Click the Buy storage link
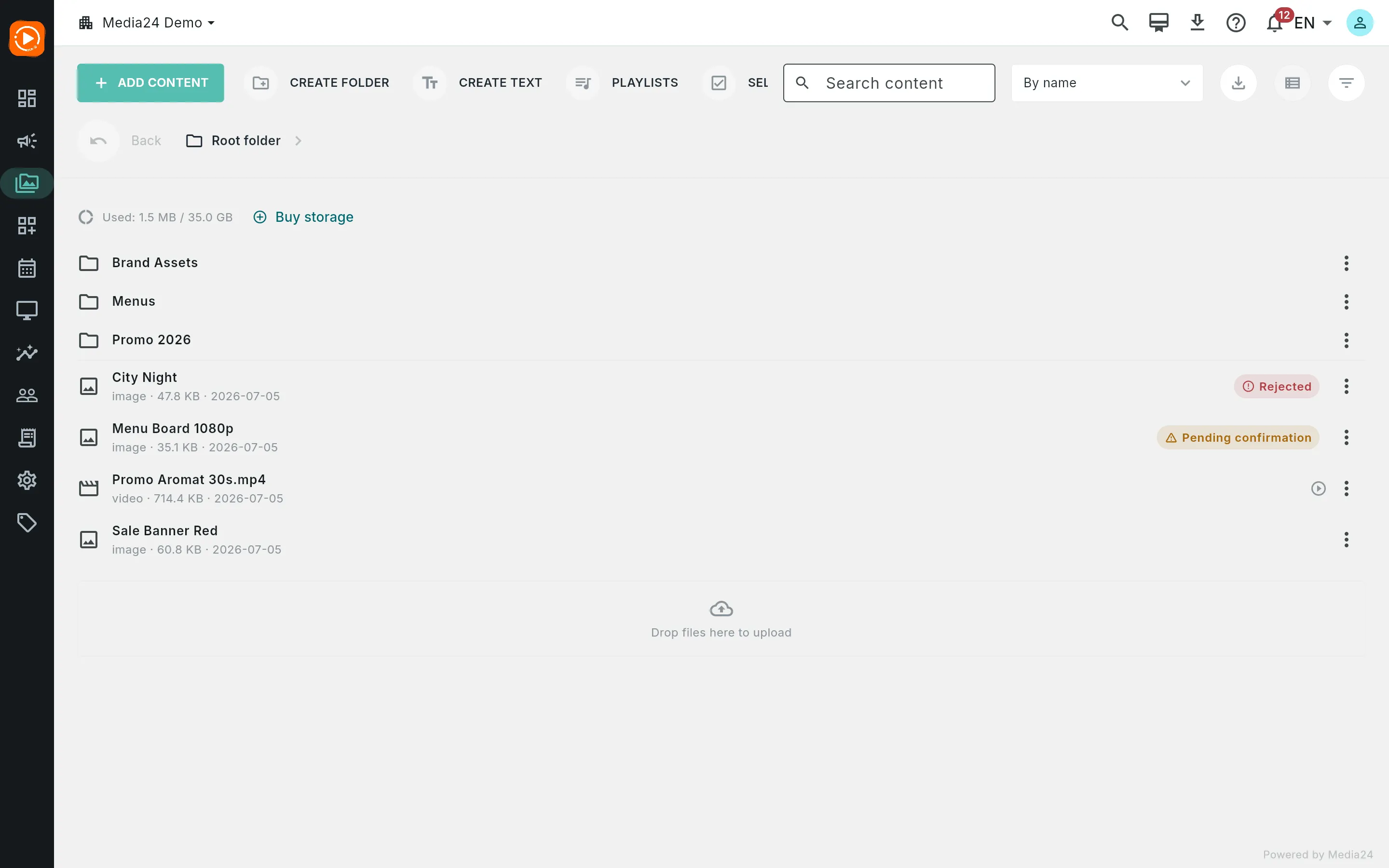This screenshot has width=1389, height=868. click(303, 217)
